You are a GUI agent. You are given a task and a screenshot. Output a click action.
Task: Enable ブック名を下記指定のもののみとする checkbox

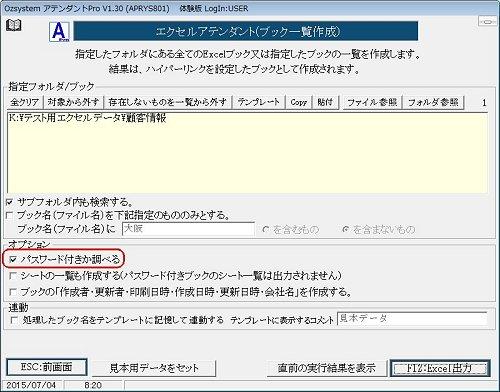point(10,216)
